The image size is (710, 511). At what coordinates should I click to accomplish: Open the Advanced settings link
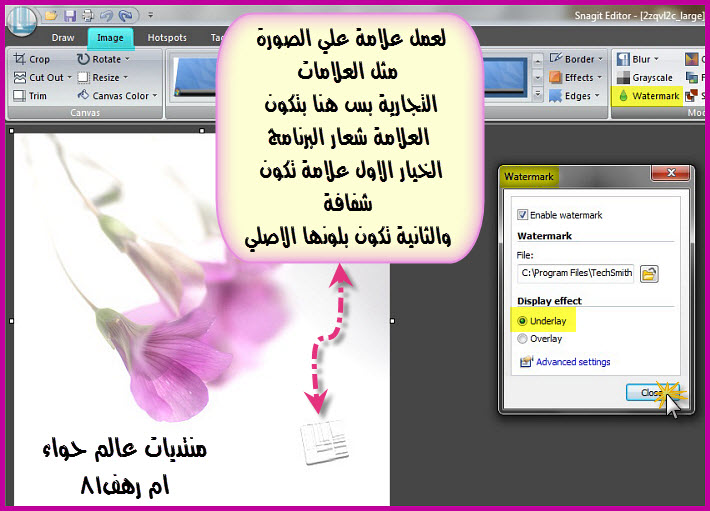click(x=572, y=362)
